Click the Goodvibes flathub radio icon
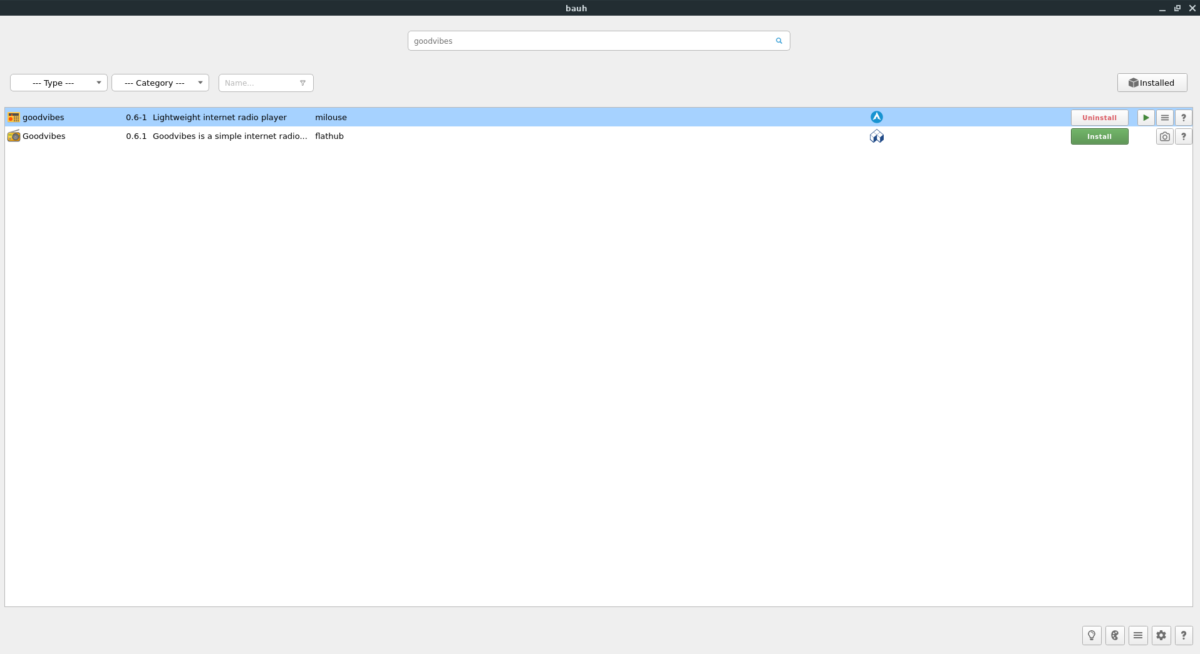 pos(14,136)
